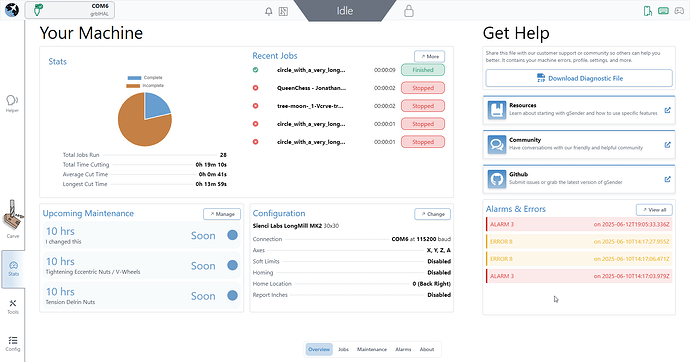This screenshot has height=362, width=690.
Task: Open the Alarms tab
Action: 403,349
